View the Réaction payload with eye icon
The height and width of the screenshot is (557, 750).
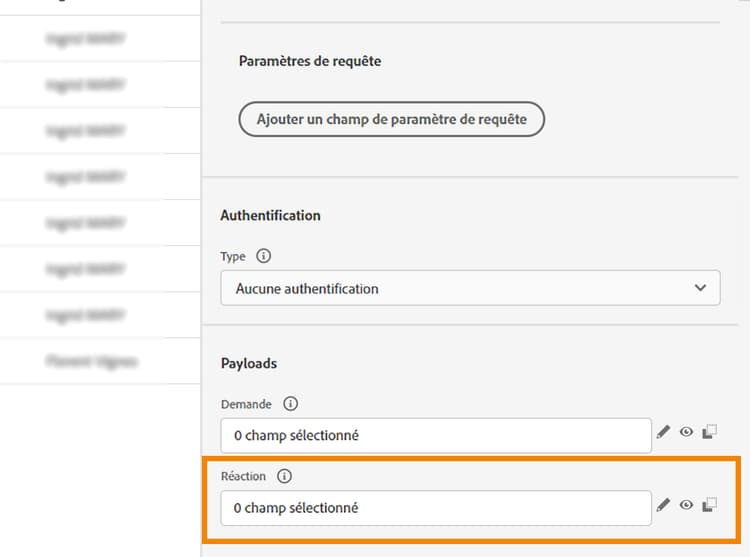[686, 505]
